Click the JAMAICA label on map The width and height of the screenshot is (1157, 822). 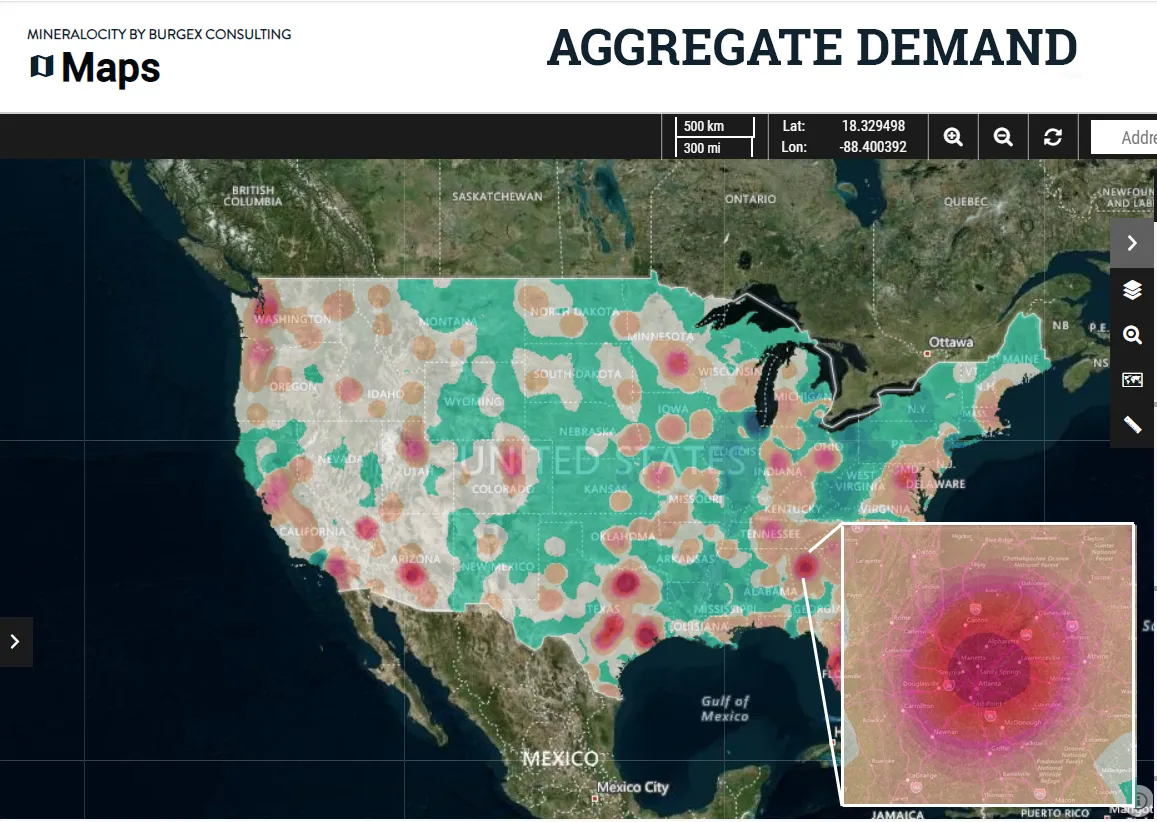coord(897,815)
